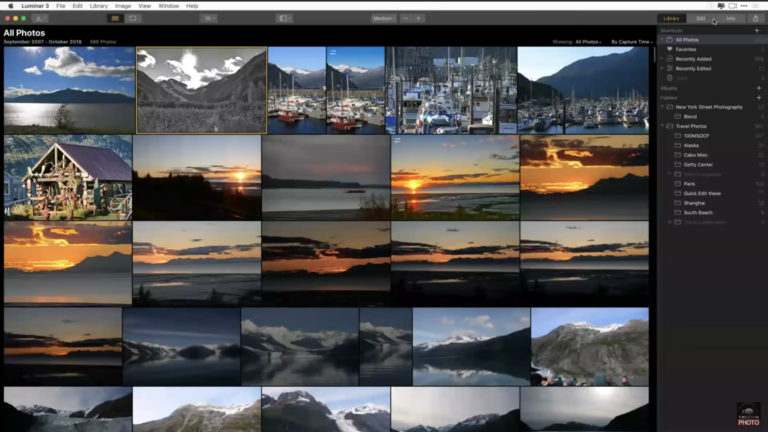The width and height of the screenshot is (768, 432).
Task: Select Recently Added shortcut
Action: click(x=712, y=59)
